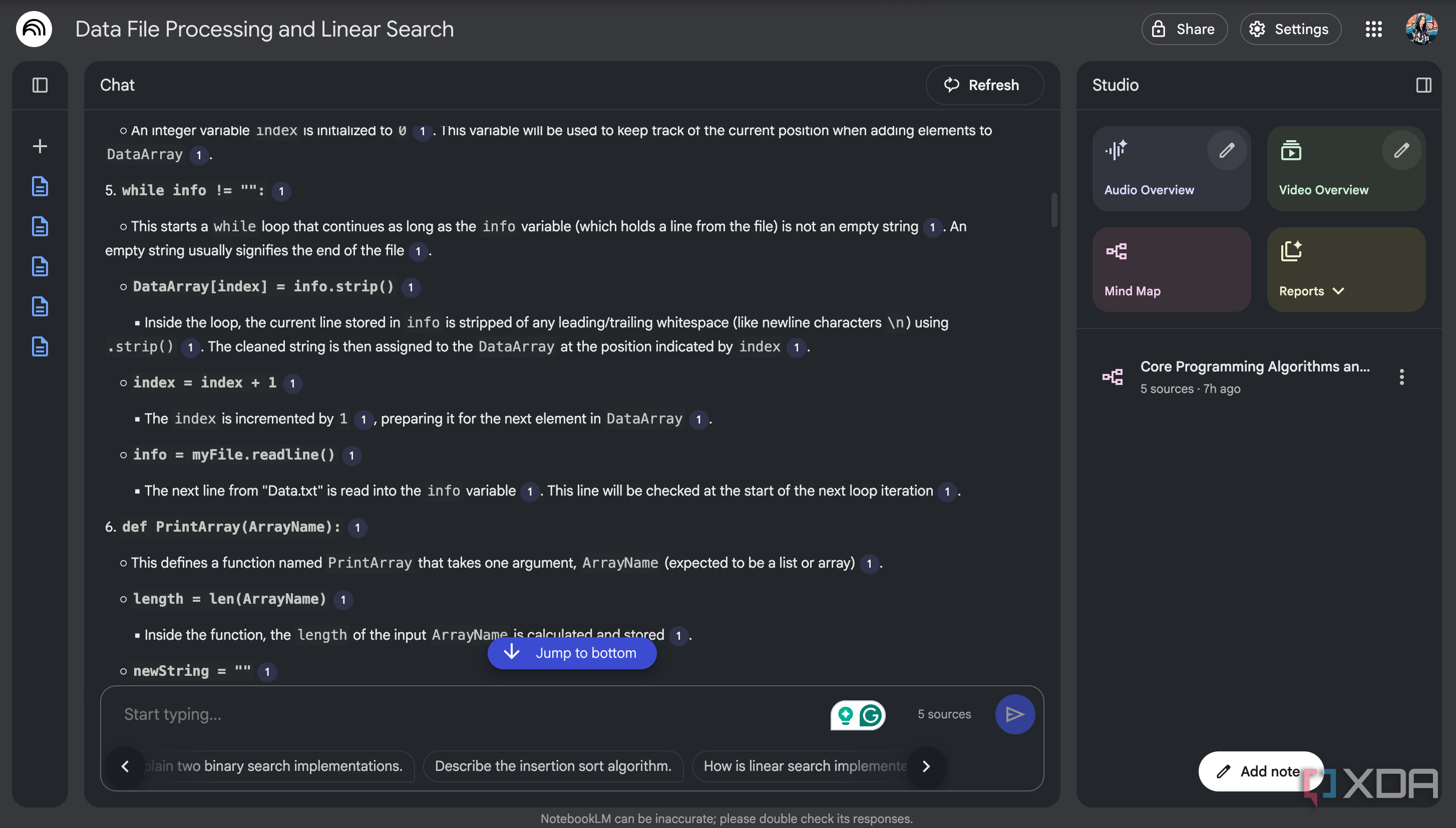The image size is (1456, 828).
Task: Open more options for Core Programming Algorithms note
Action: (1401, 376)
